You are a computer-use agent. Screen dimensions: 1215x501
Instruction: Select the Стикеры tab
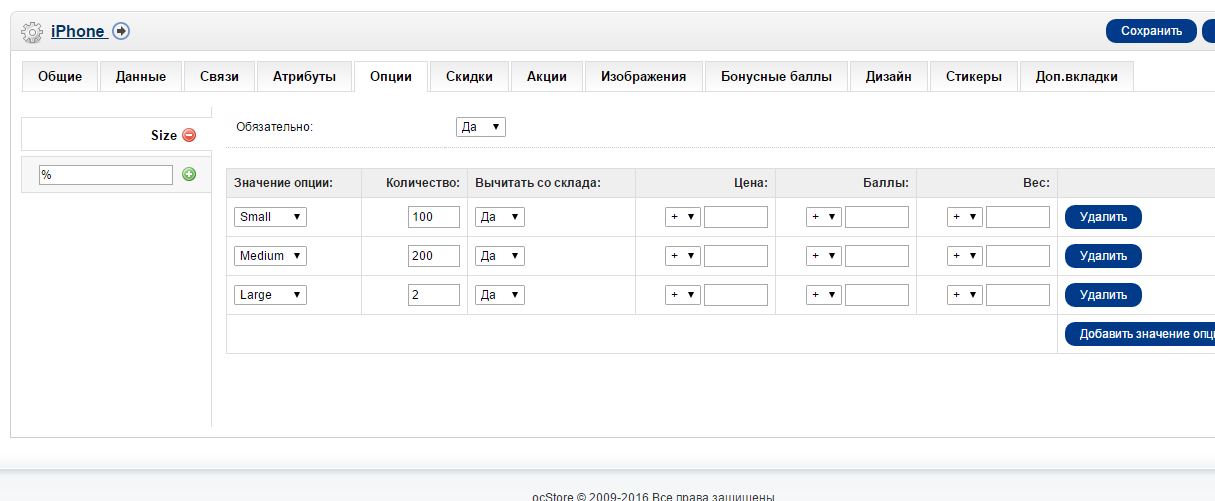point(974,77)
